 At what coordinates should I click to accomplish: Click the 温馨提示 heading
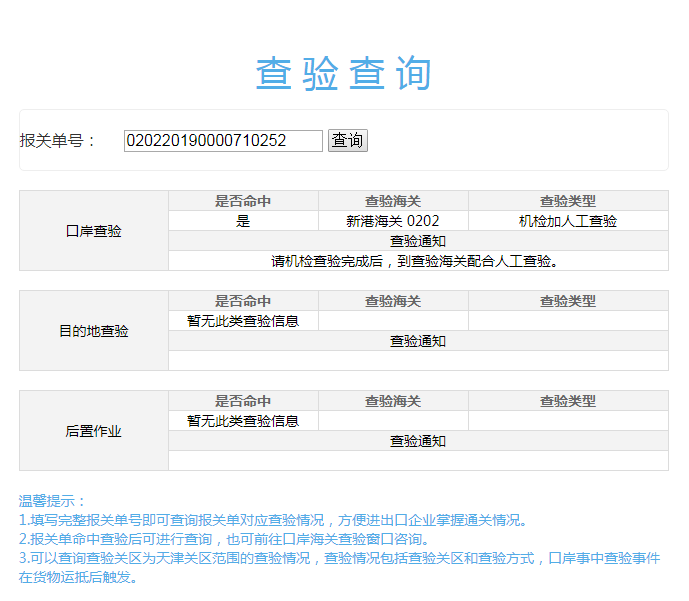51,501
